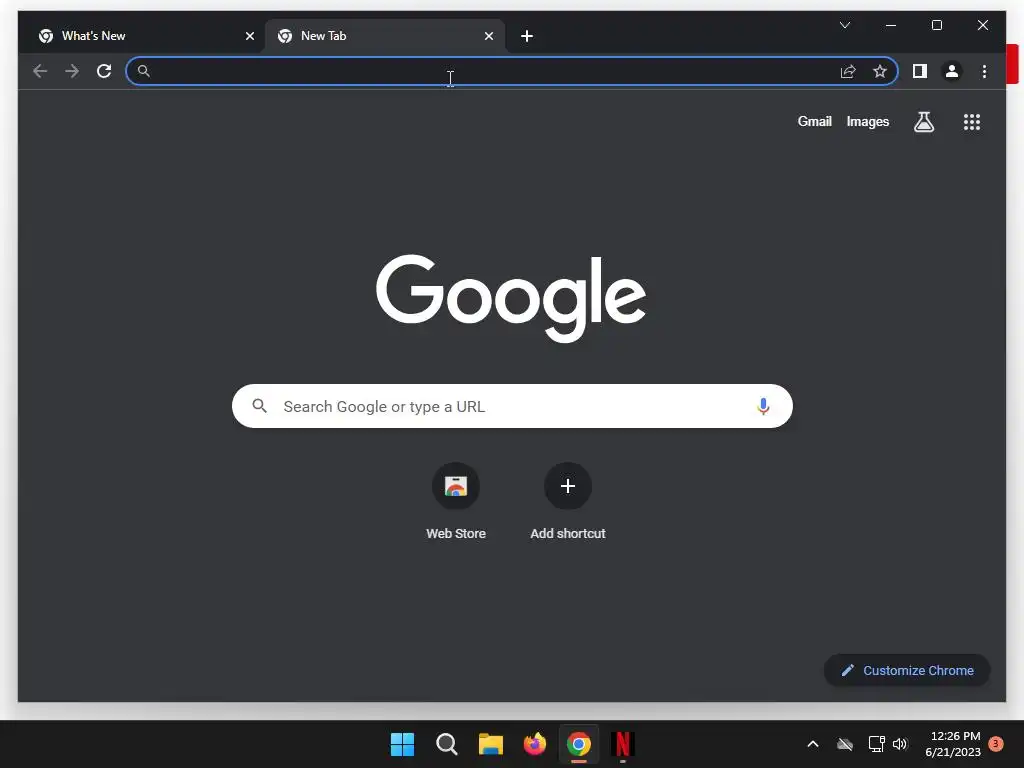Add a shortcut with plus tile
Image resolution: width=1024 pixels, height=768 pixels.
pyautogui.click(x=568, y=502)
